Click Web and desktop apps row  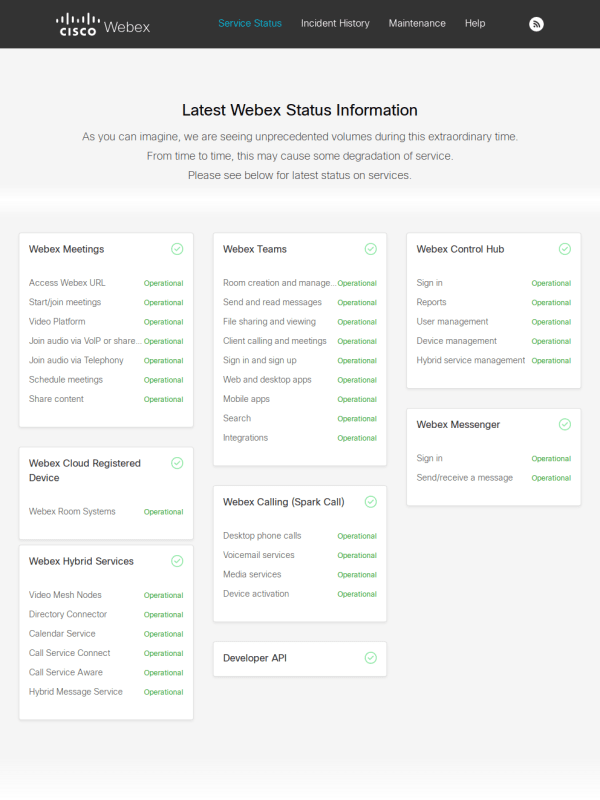(x=300, y=380)
